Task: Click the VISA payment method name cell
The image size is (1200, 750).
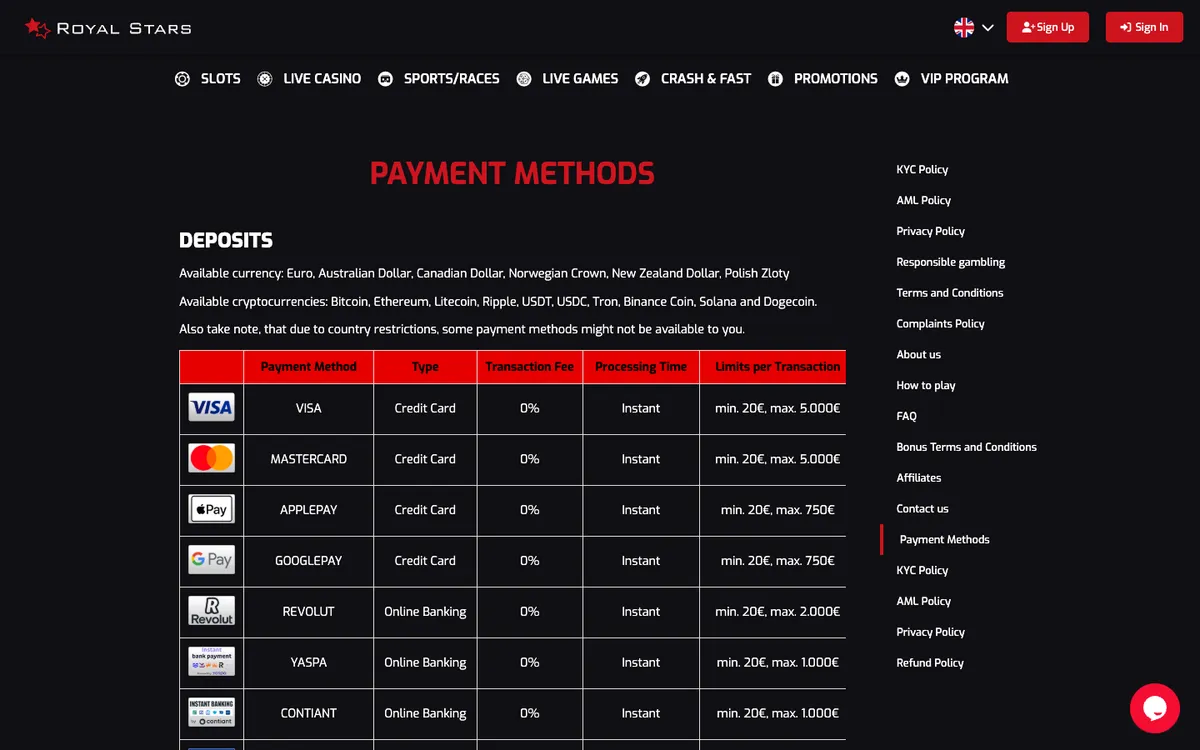Action: click(308, 409)
